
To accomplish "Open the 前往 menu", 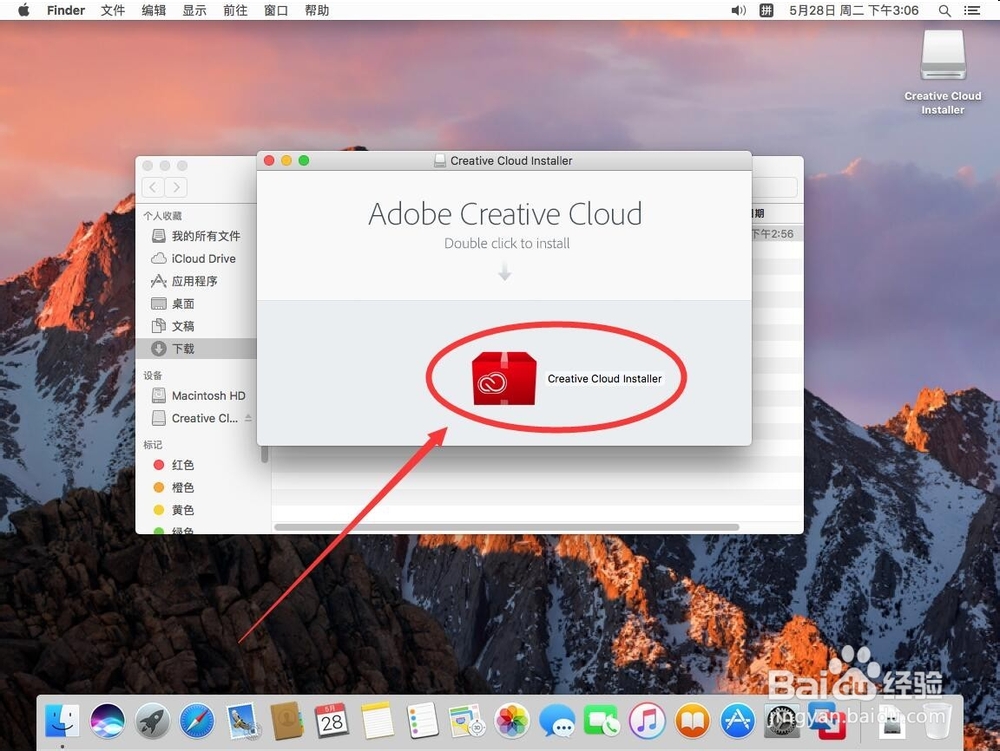I will point(235,10).
